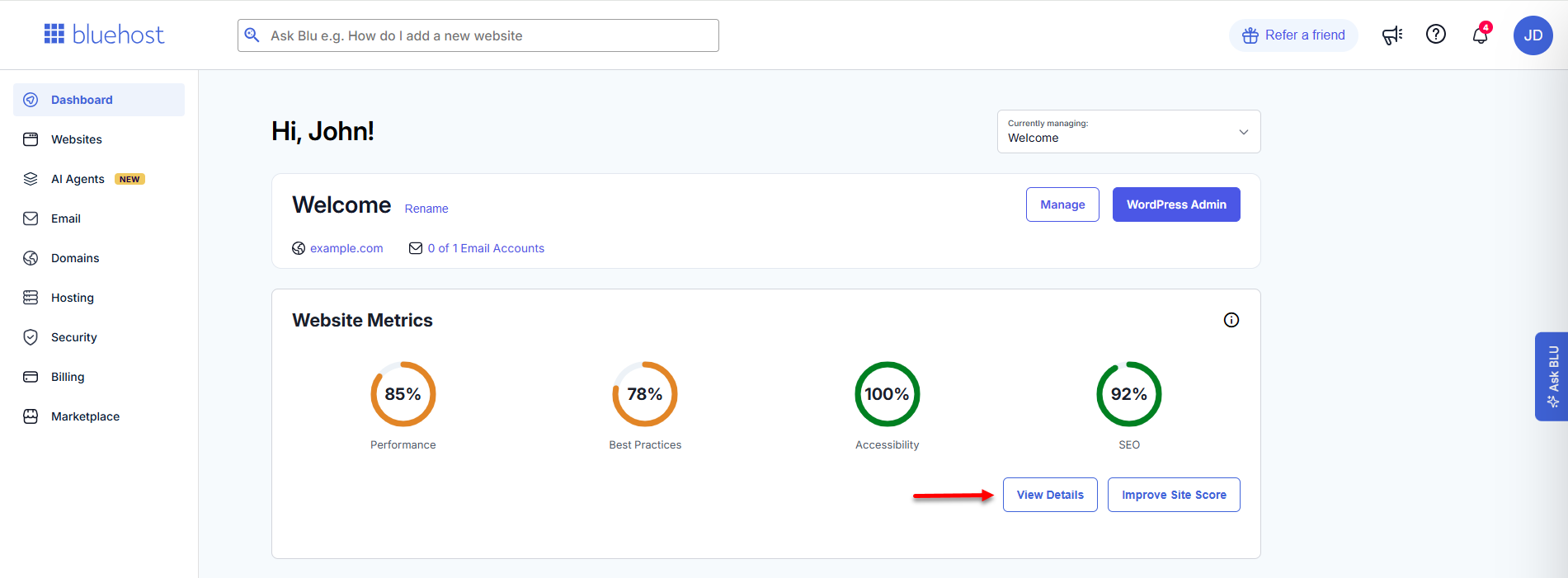The image size is (1568, 578).
Task: Open Email in the sidebar
Action: 99,219
